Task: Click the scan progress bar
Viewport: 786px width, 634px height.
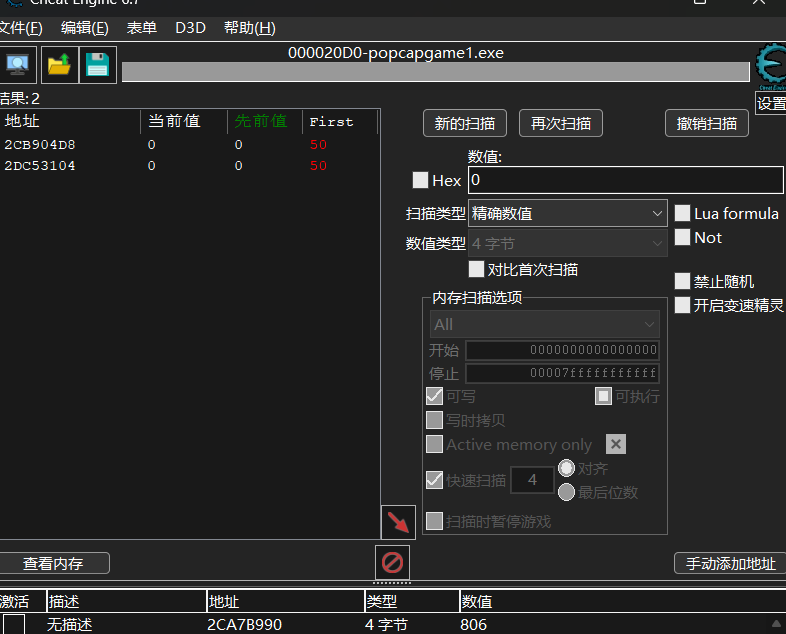Action: point(436,72)
